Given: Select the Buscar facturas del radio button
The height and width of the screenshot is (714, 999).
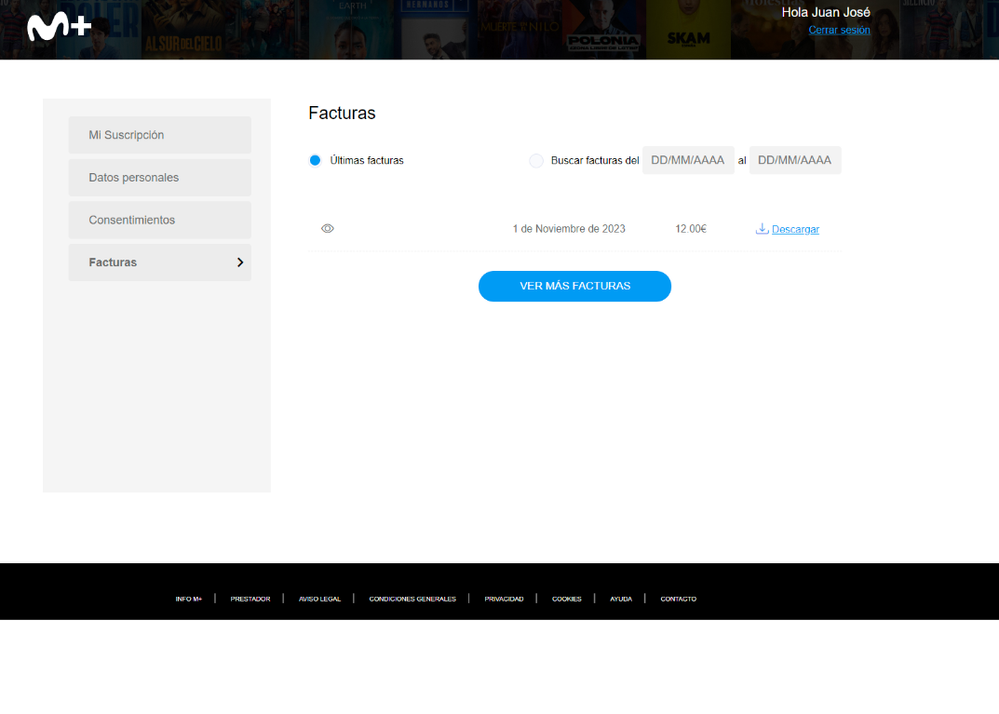Looking at the screenshot, I should pyautogui.click(x=536, y=160).
